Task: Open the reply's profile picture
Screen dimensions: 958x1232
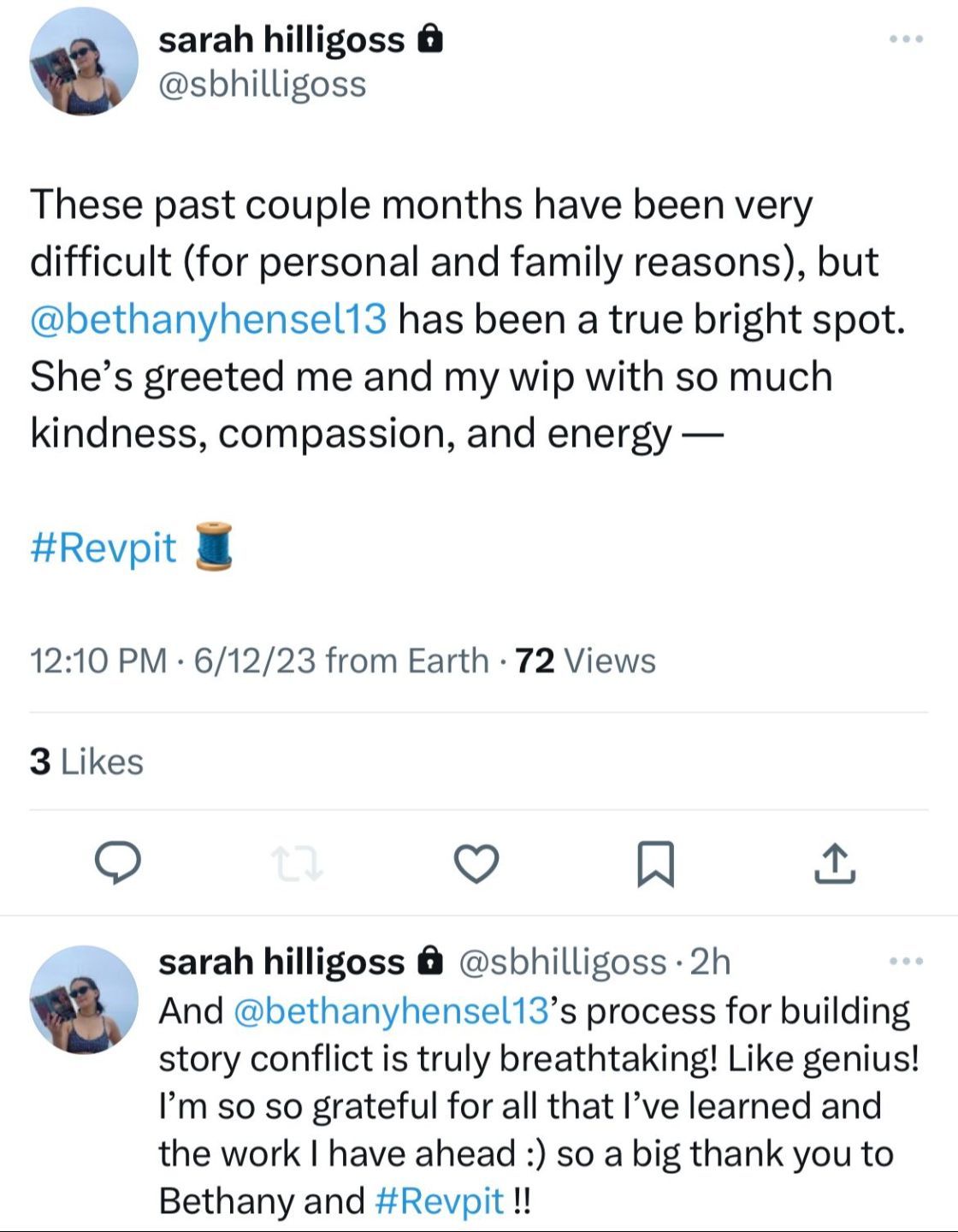Action: click(84, 999)
